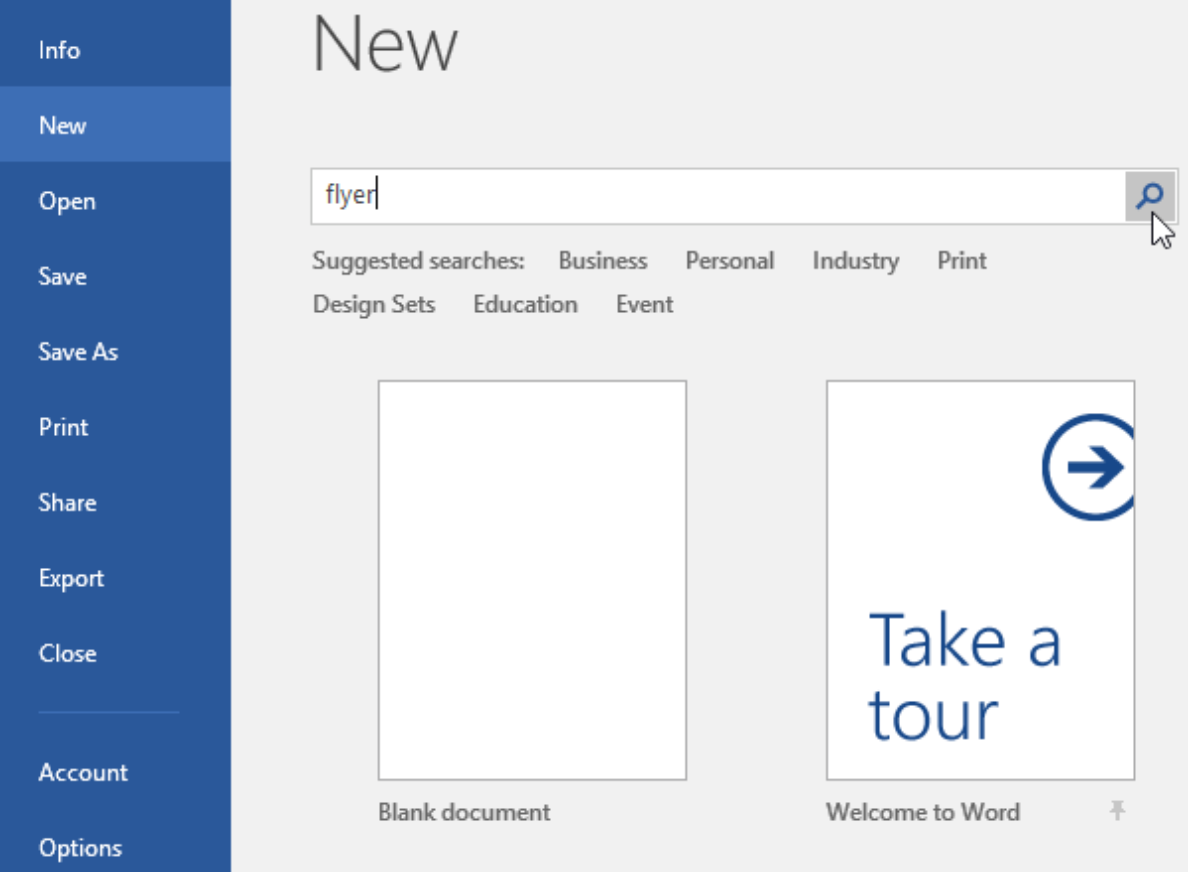This screenshot has height=872, width=1188.
Task: Open Word Options in the sidebar
Action: [80, 848]
